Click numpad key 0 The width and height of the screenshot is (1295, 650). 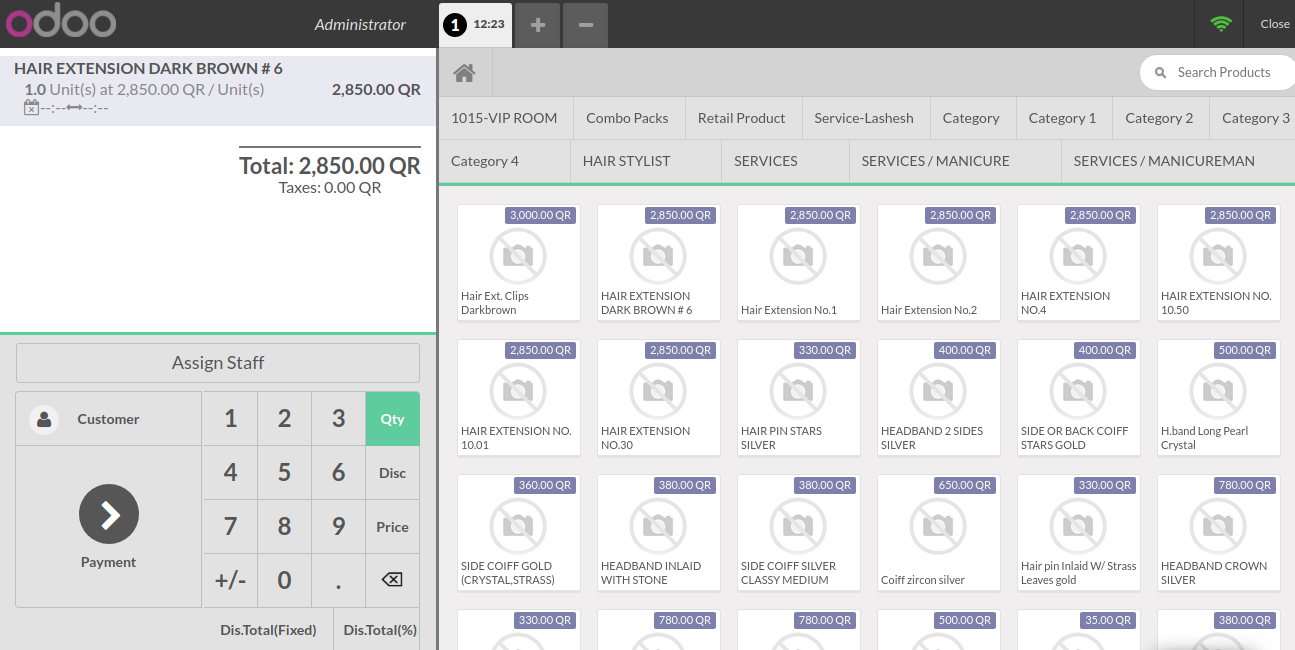(x=285, y=581)
